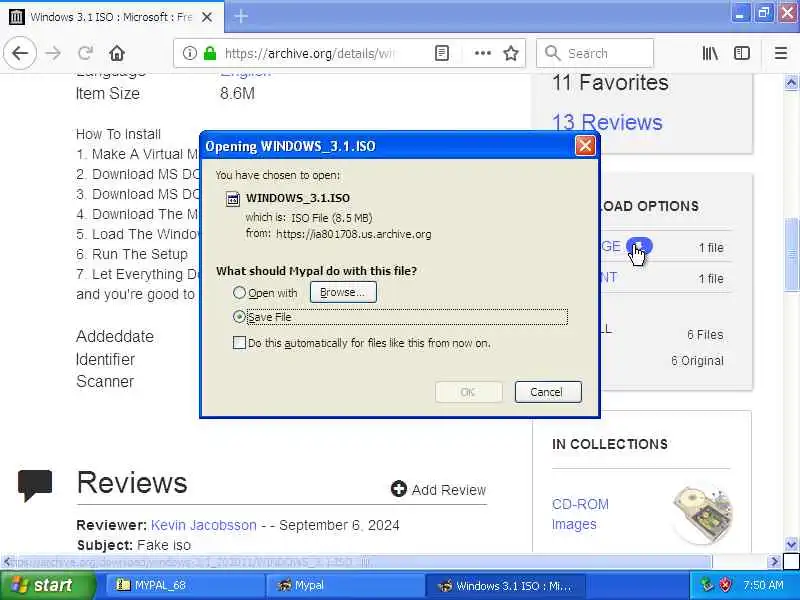
Task: Click the Add Review plus icon
Action: coord(398,489)
